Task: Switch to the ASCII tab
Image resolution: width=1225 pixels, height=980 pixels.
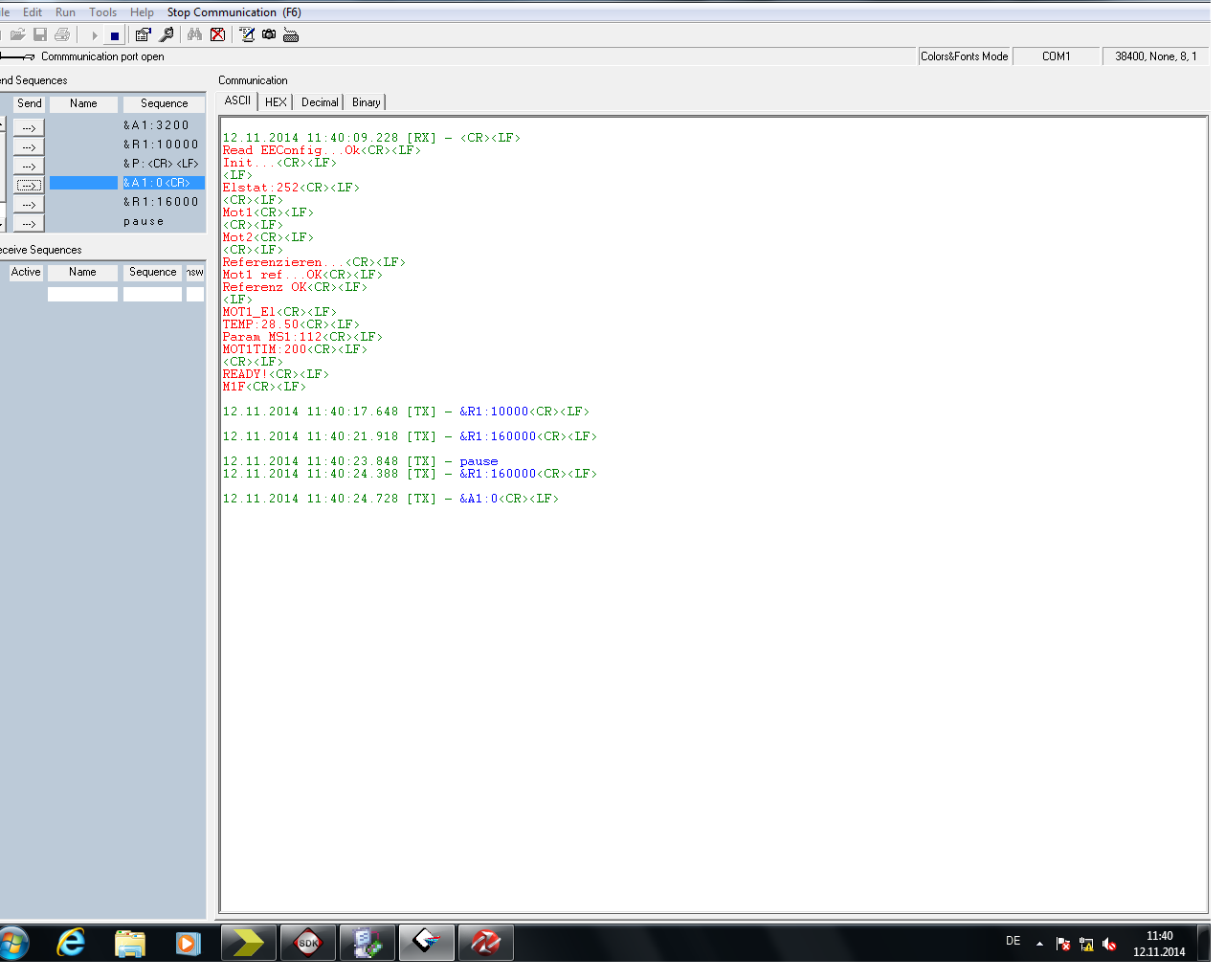Action: point(237,100)
